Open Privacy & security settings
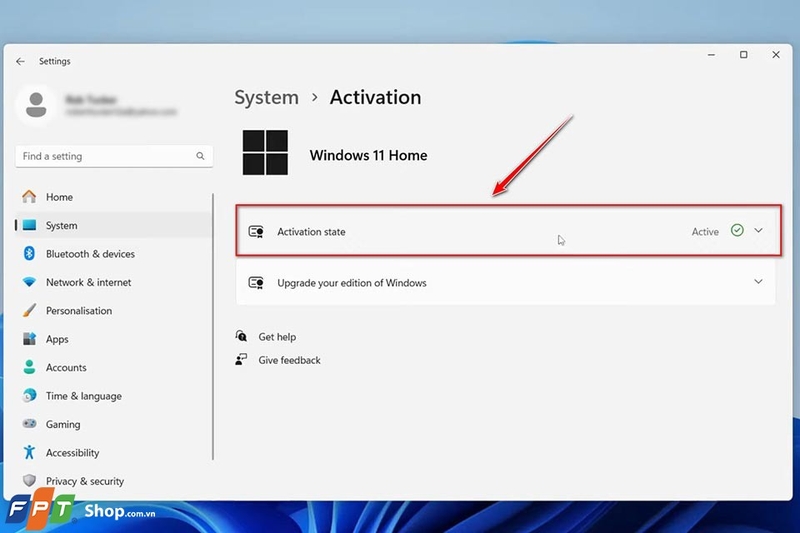This screenshot has width=800, height=533. [113, 481]
